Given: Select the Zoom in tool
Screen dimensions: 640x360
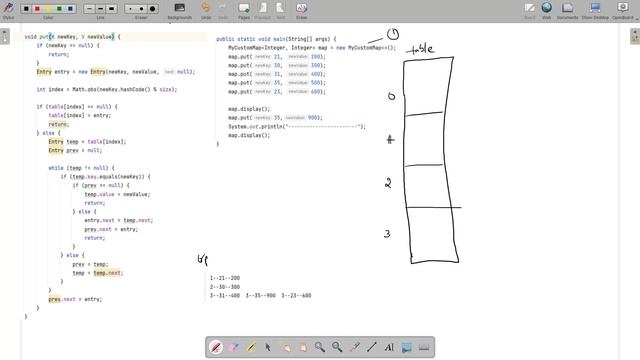Looking at the screenshot, I should tap(320, 347).
